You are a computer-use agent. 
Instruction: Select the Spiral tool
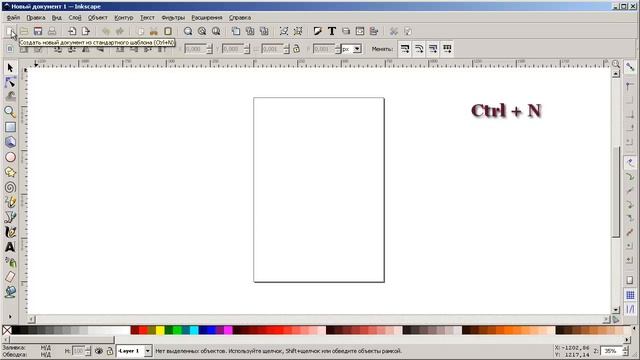click(10, 187)
